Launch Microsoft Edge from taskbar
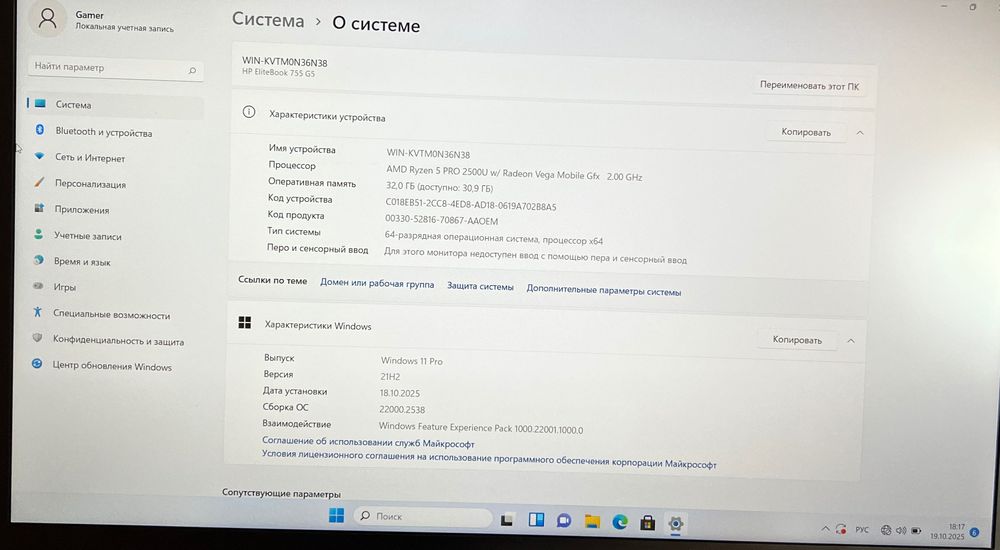Viewport: 1000px width, 550px height. tap(620, 523)
